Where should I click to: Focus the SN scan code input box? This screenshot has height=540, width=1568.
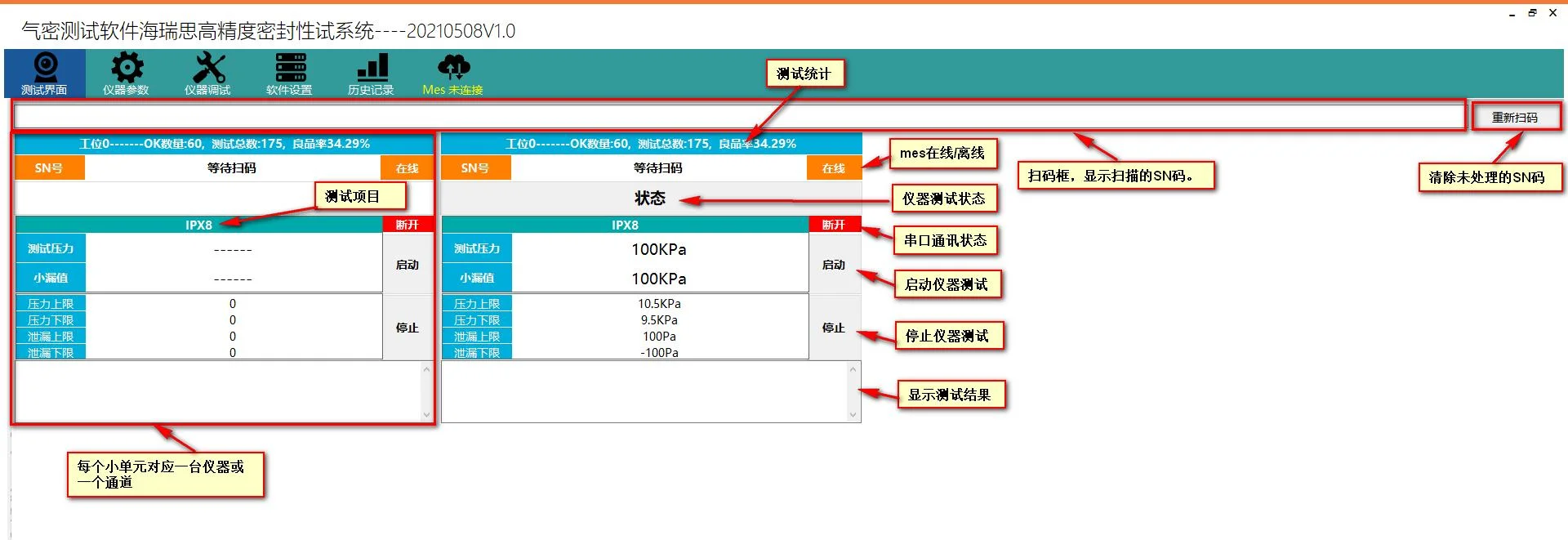click(x=739, y=117)
